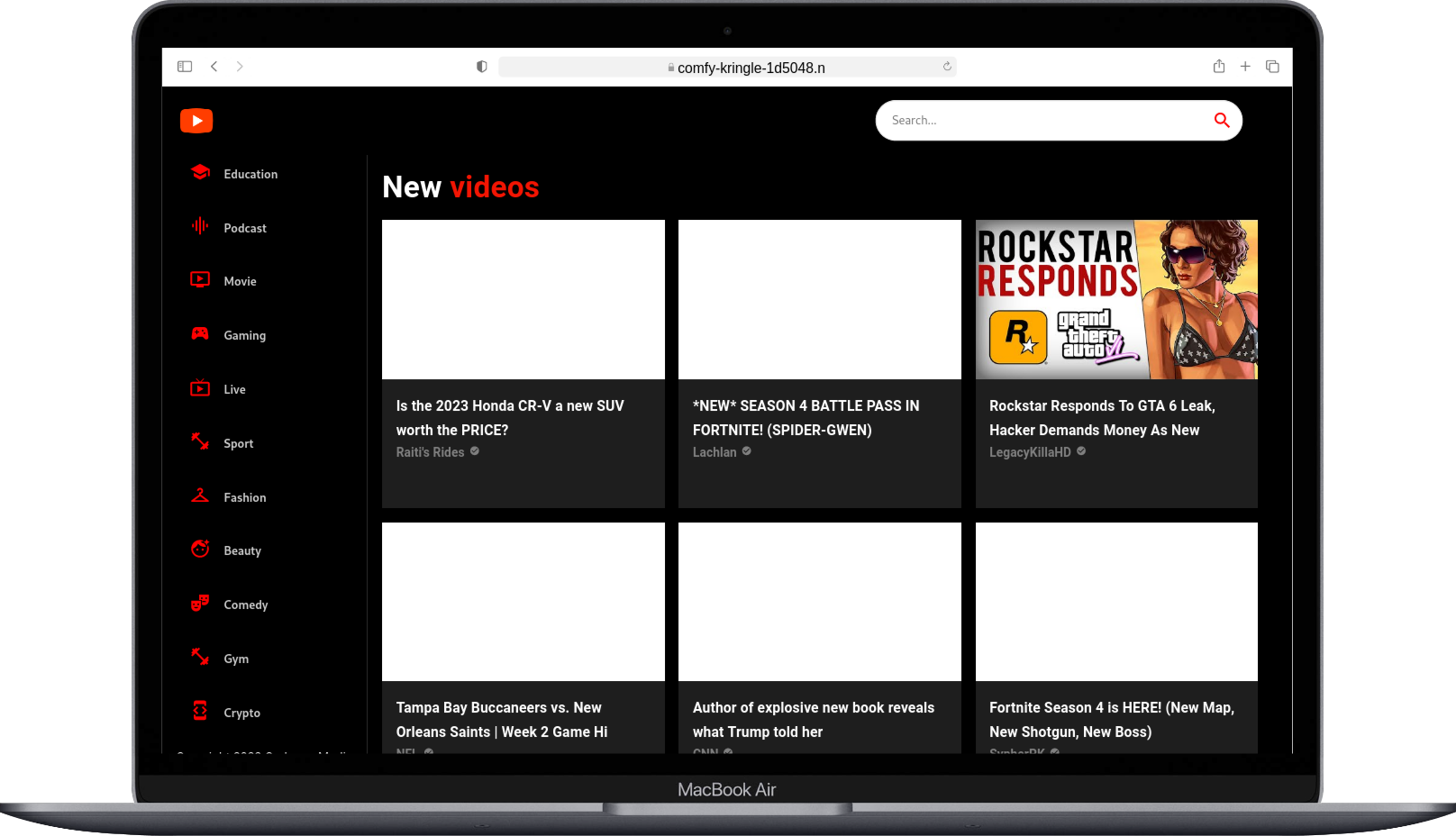Viewport: 1456px width, 836px height.
Task: Click the Gaming controller icon
Action: 200,334
